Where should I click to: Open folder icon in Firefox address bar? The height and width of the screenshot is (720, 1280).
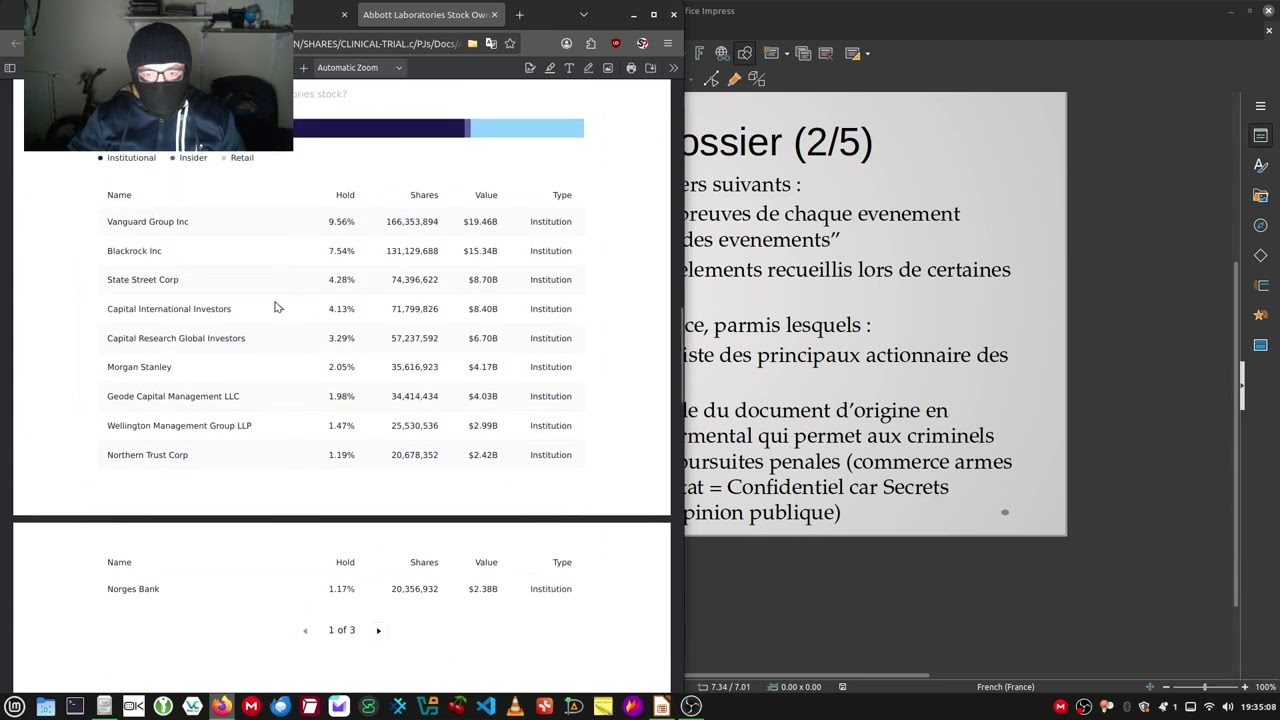click(x=472, y=44)
